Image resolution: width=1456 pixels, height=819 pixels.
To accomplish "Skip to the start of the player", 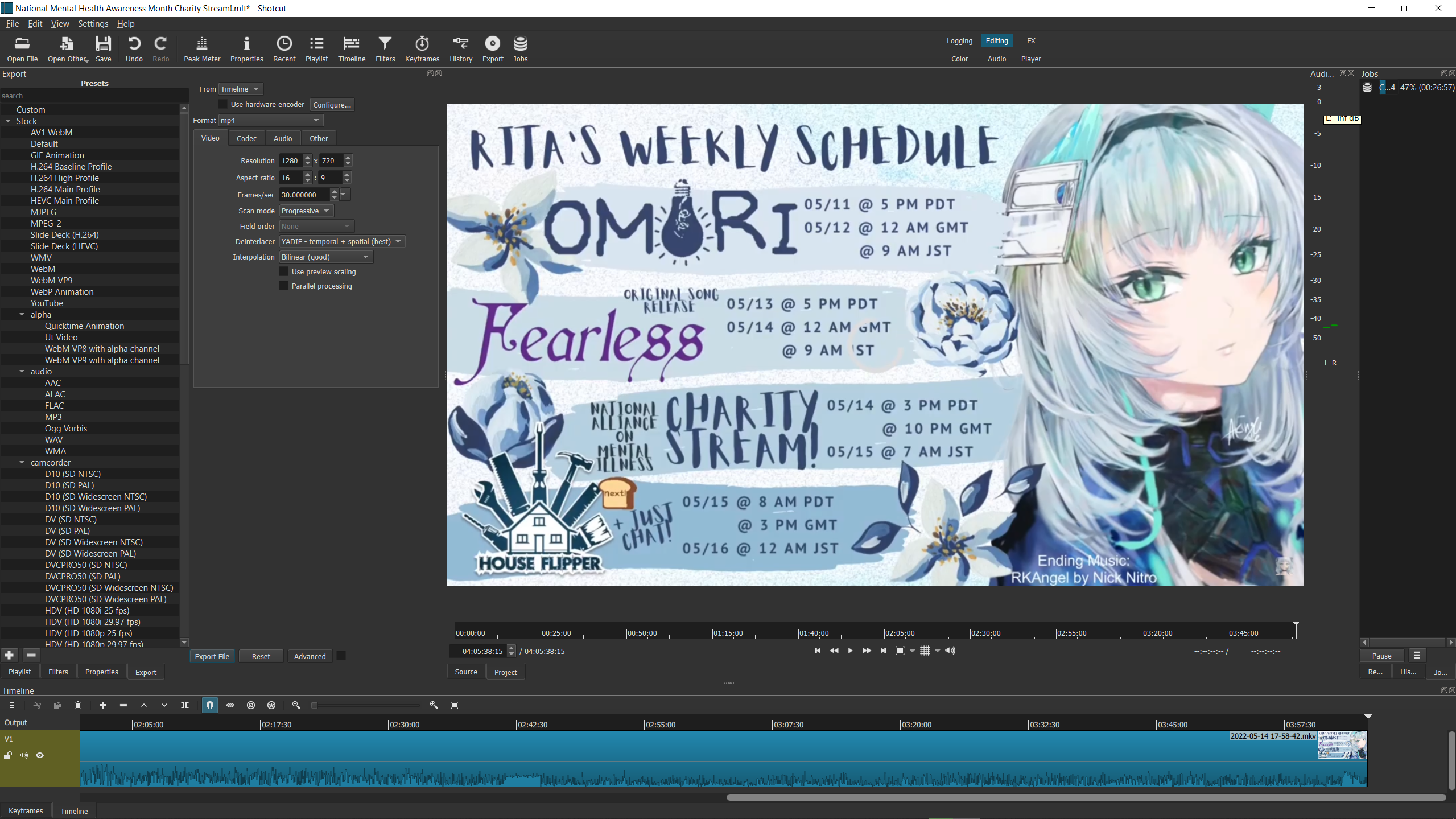I will click(x=818, y=651).
